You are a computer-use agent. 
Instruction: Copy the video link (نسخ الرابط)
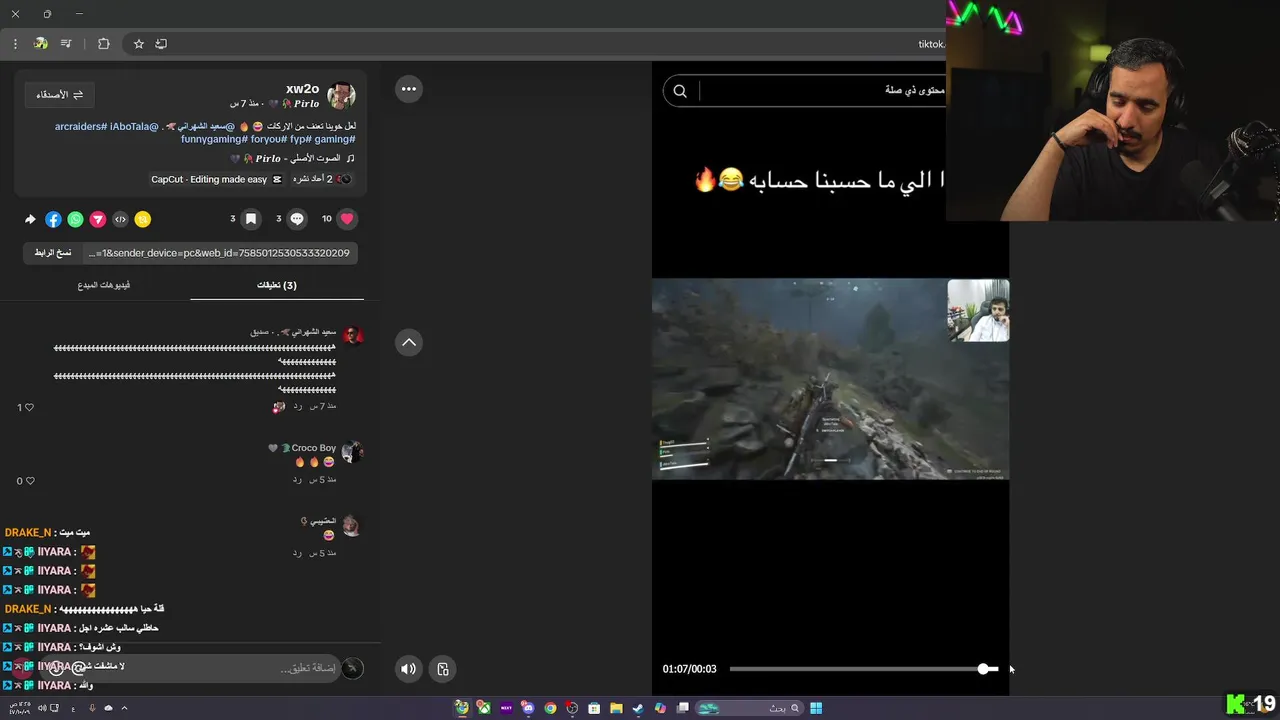53,253
